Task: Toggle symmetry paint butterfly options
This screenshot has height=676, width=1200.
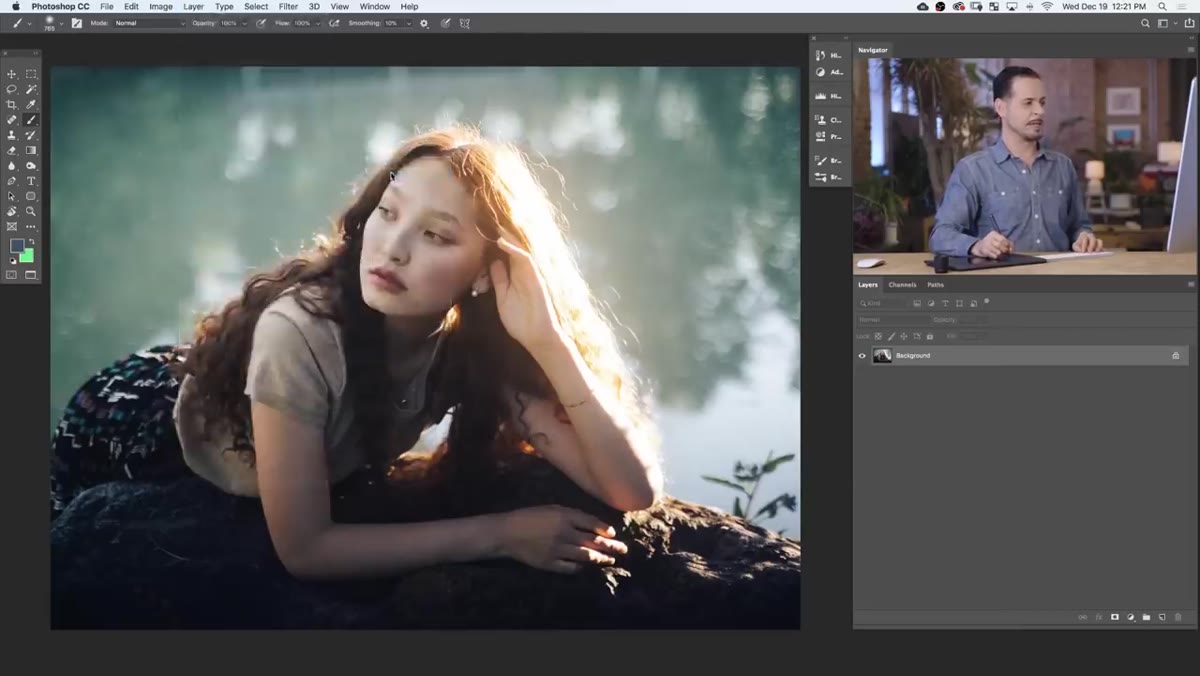Action: 465,23
